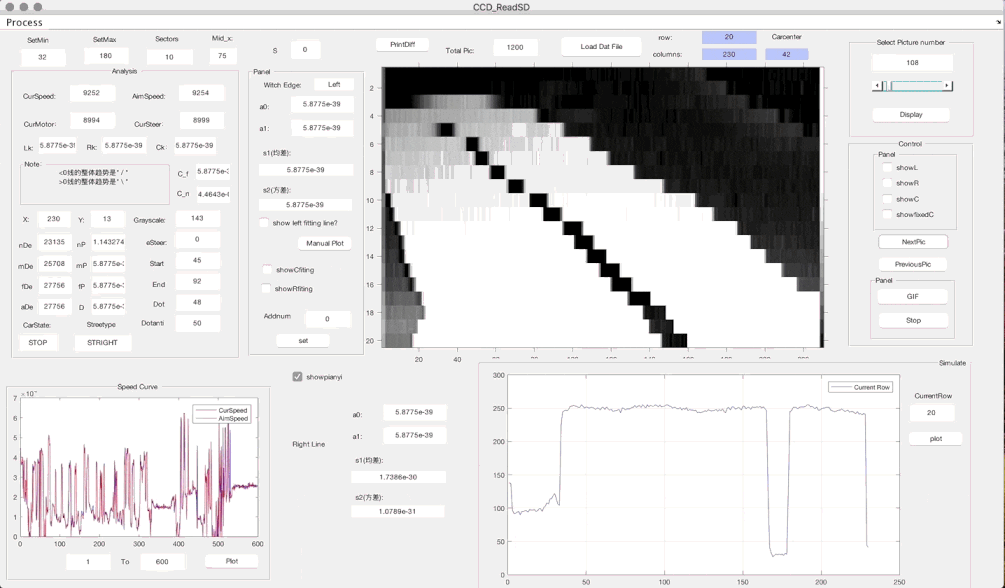Click the Streetype STRIGHT field

(x=103, y=342)
